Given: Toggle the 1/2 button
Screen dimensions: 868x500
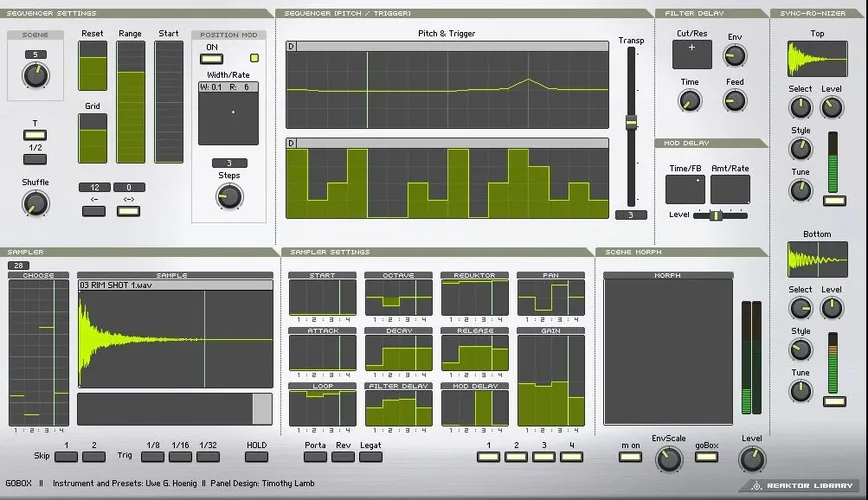Looking at the screenshot, I should point(35,159).
